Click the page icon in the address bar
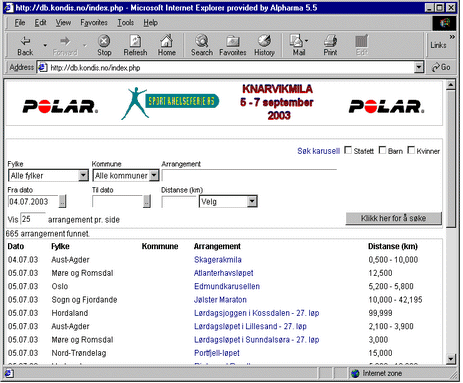This screenshot has width=463, height=383. tap(42, 67)
